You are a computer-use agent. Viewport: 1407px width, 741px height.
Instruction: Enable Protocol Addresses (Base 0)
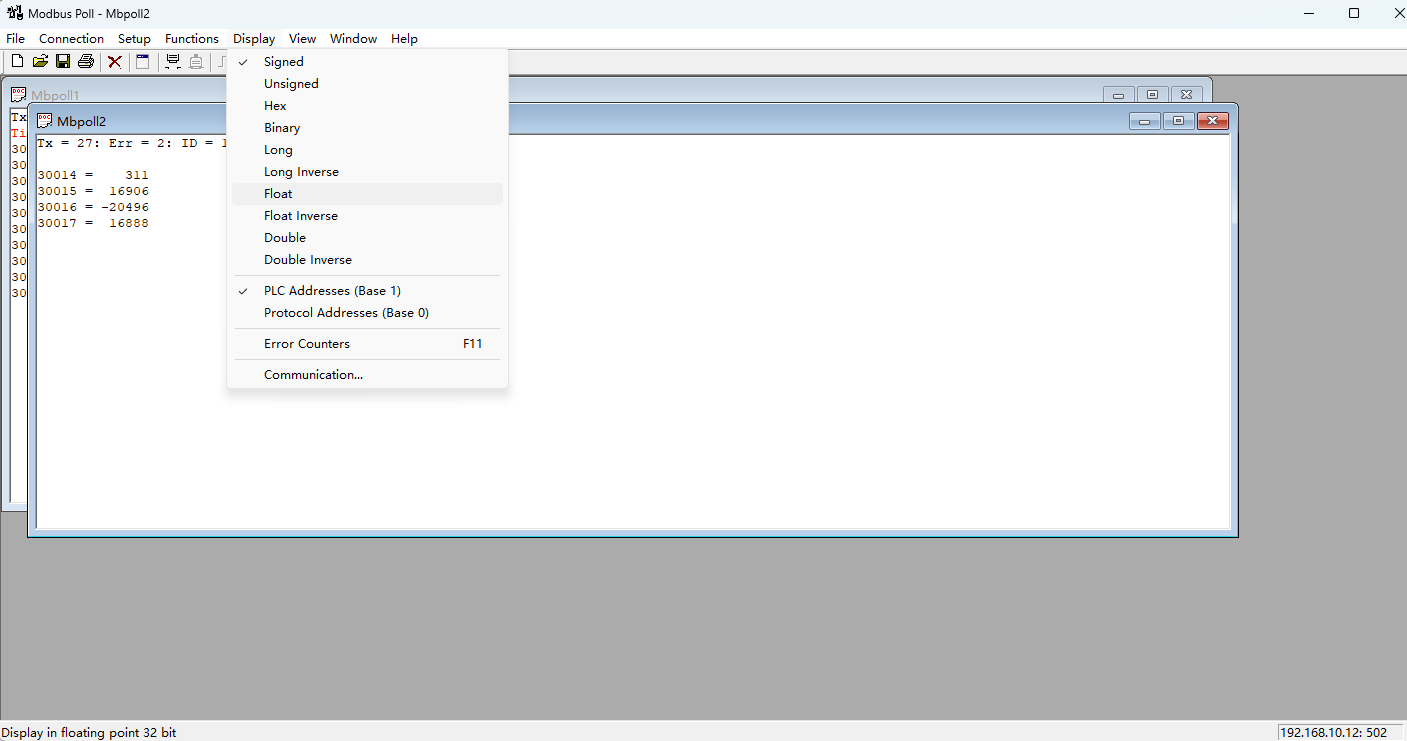tap(346, 313)
